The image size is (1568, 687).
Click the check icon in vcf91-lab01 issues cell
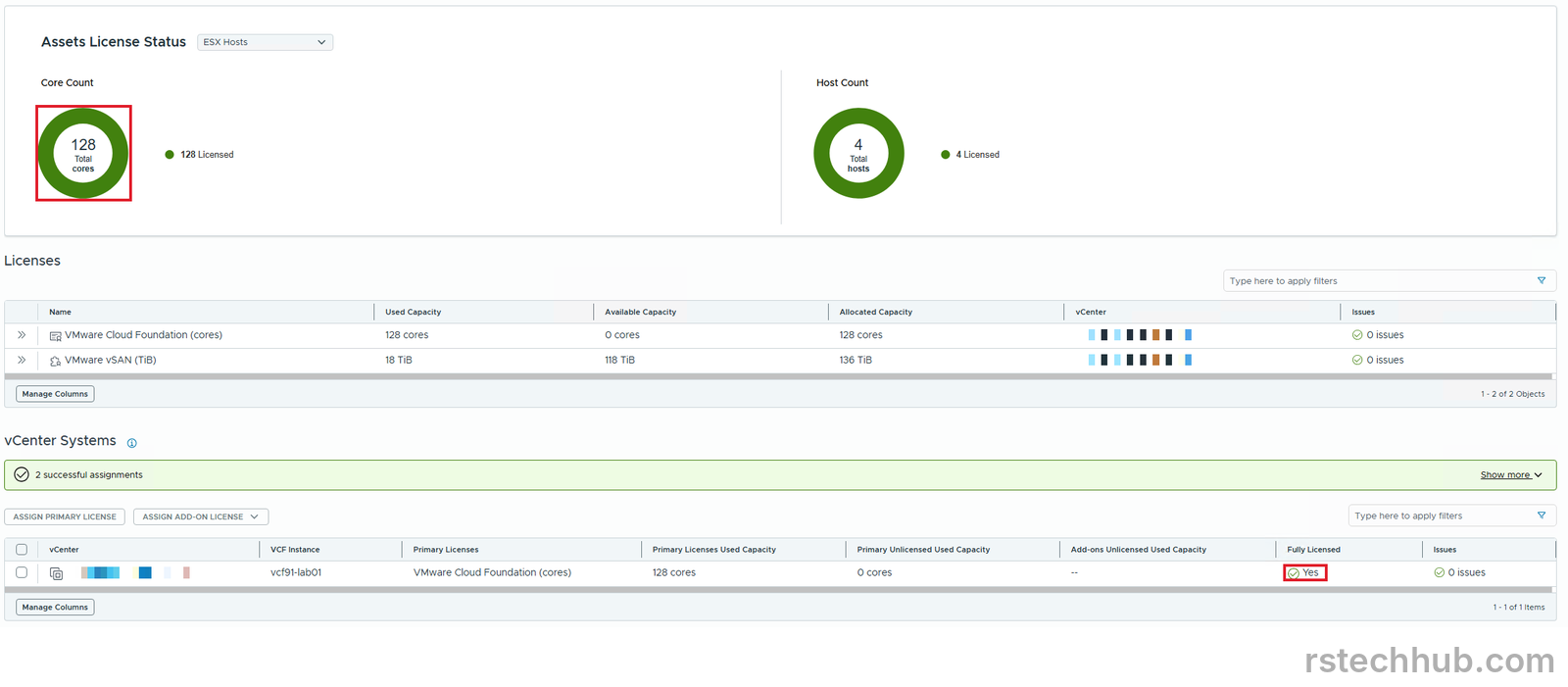[x=1439, y=572]
